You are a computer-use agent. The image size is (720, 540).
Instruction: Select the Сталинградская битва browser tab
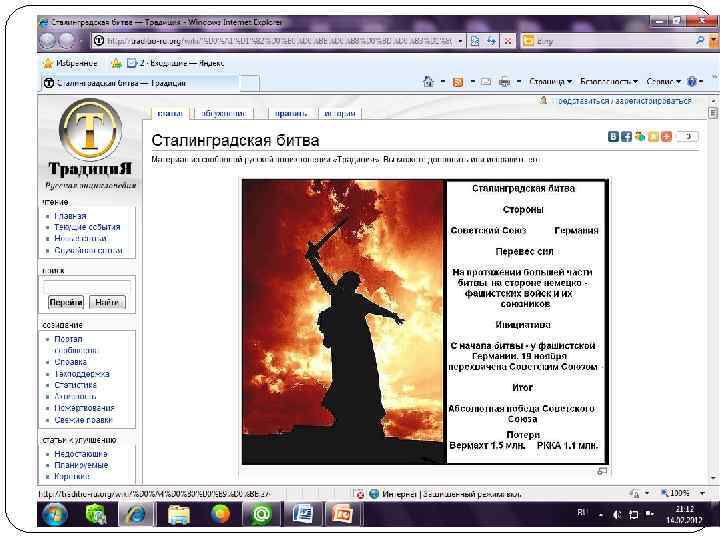140,83
